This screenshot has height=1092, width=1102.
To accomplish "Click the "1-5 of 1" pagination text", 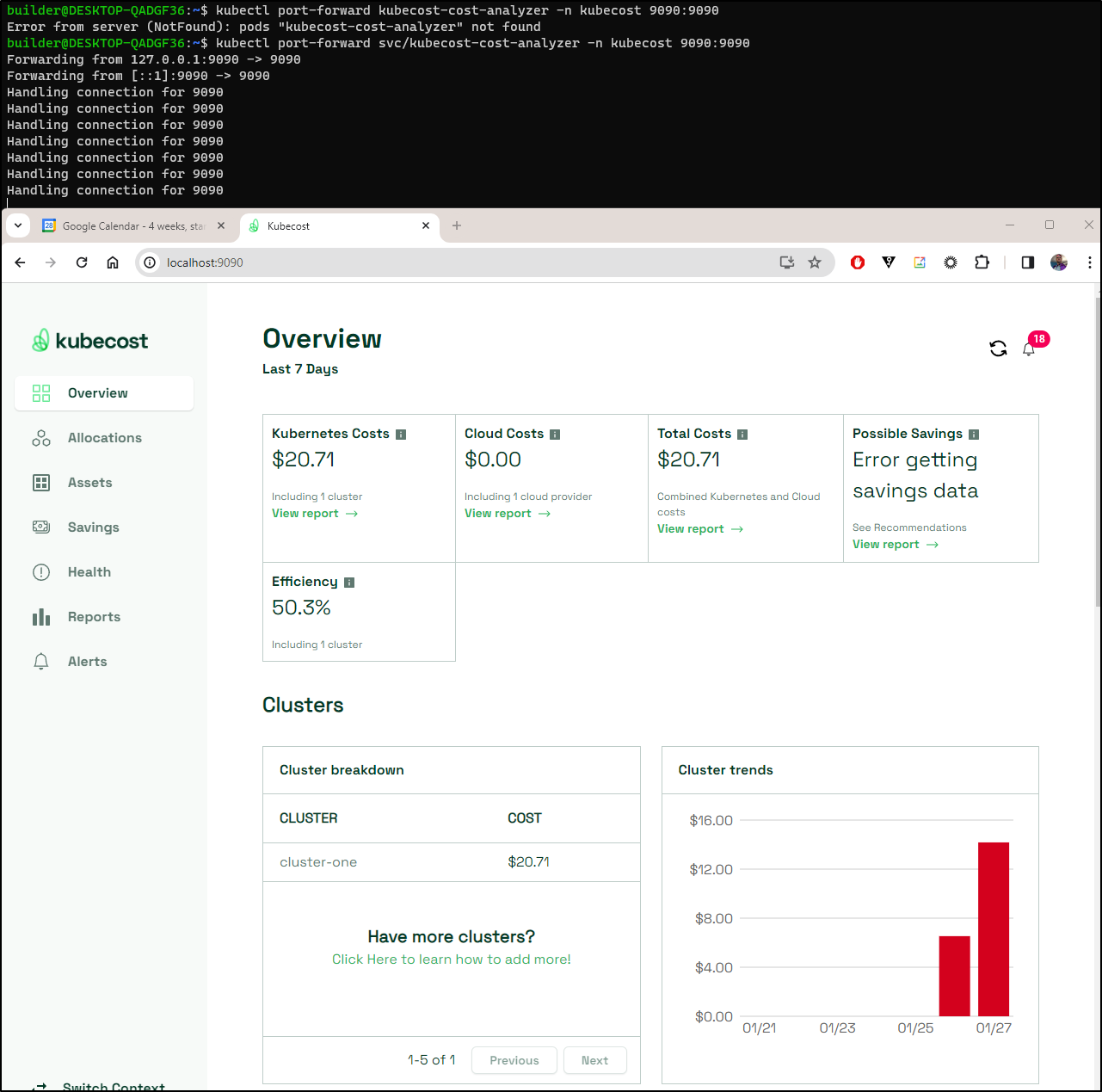I will [432, 1060].
